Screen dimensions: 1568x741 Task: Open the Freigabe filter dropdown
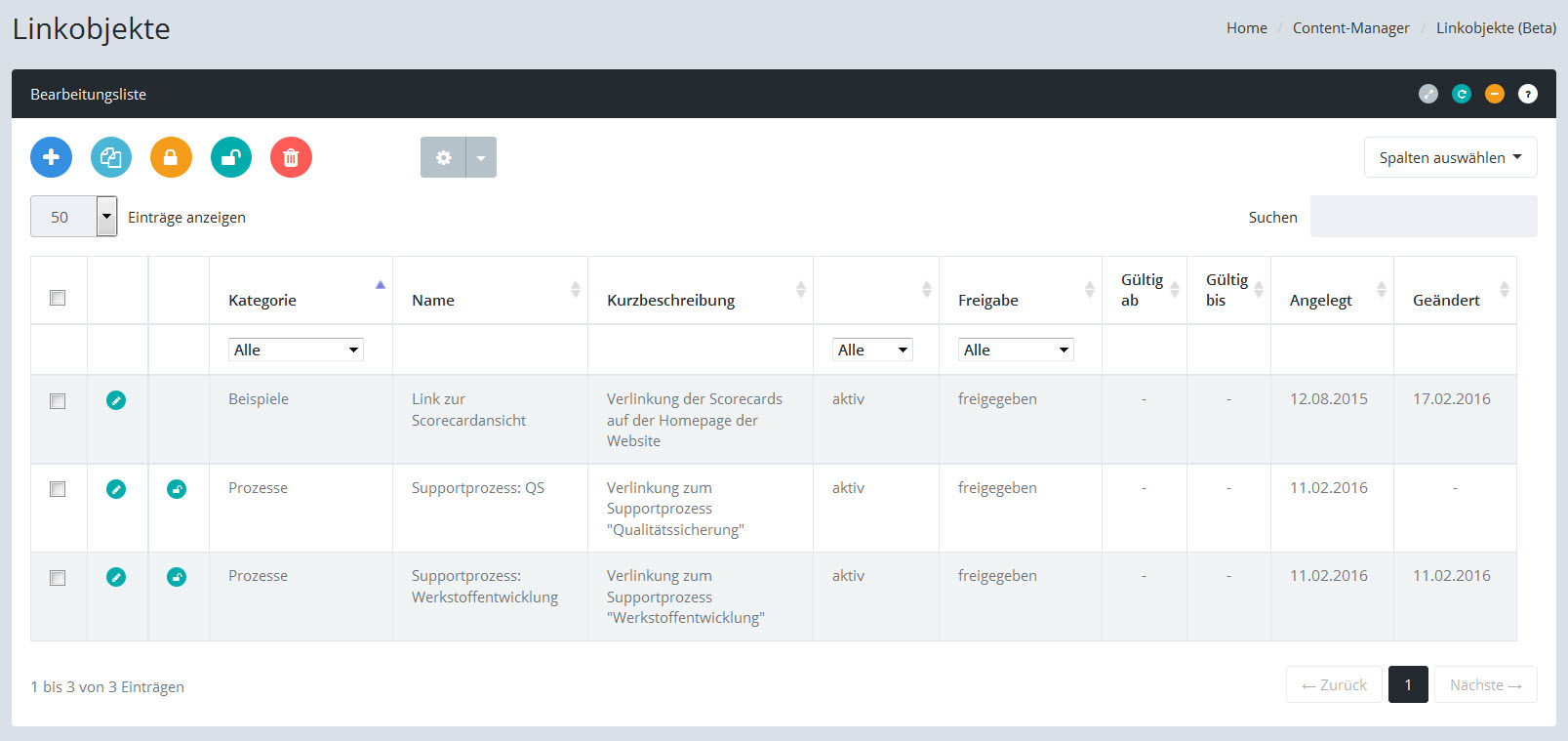[x=1015, y=350]
